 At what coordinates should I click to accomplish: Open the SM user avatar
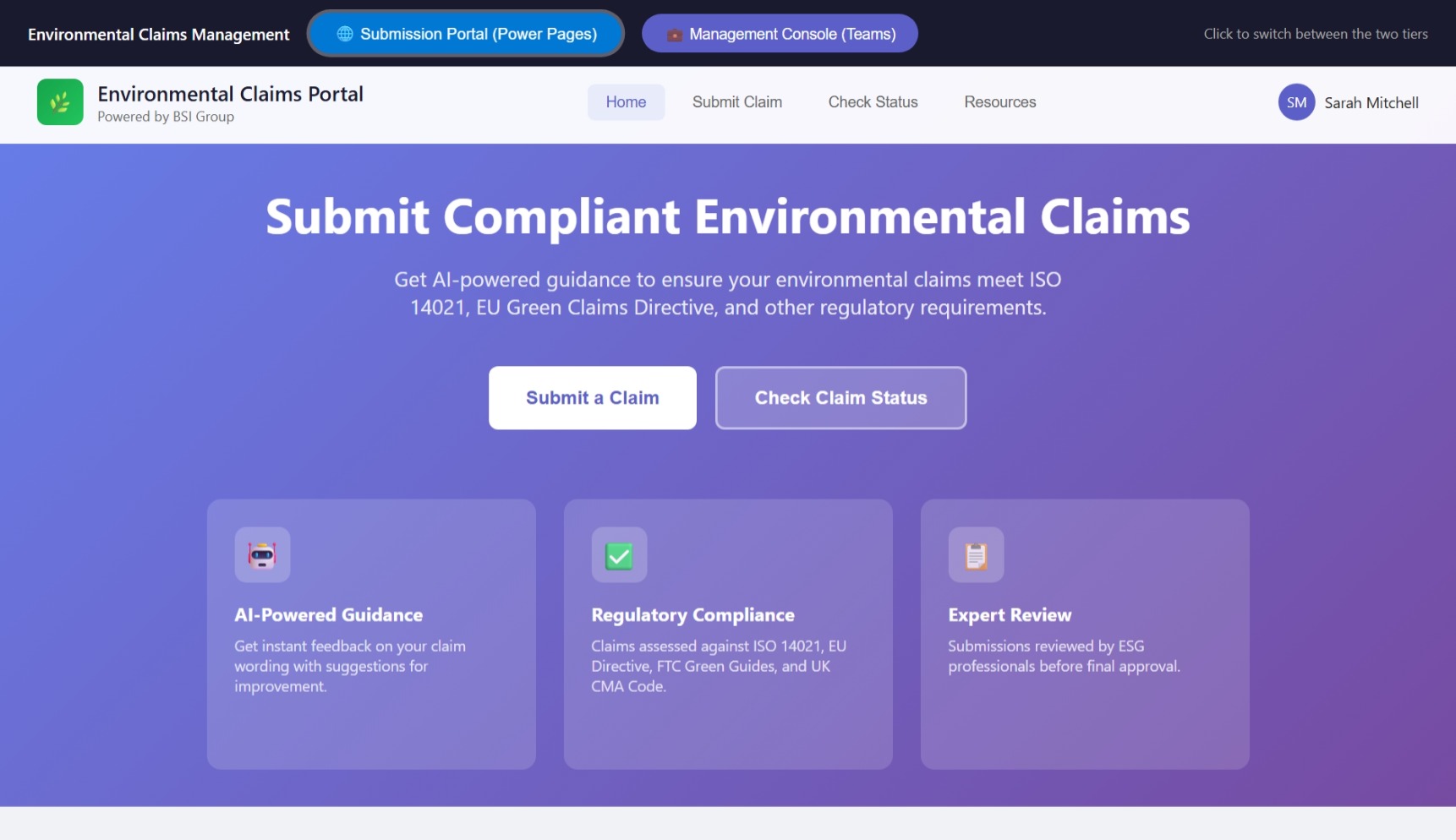pos(1296,102)
